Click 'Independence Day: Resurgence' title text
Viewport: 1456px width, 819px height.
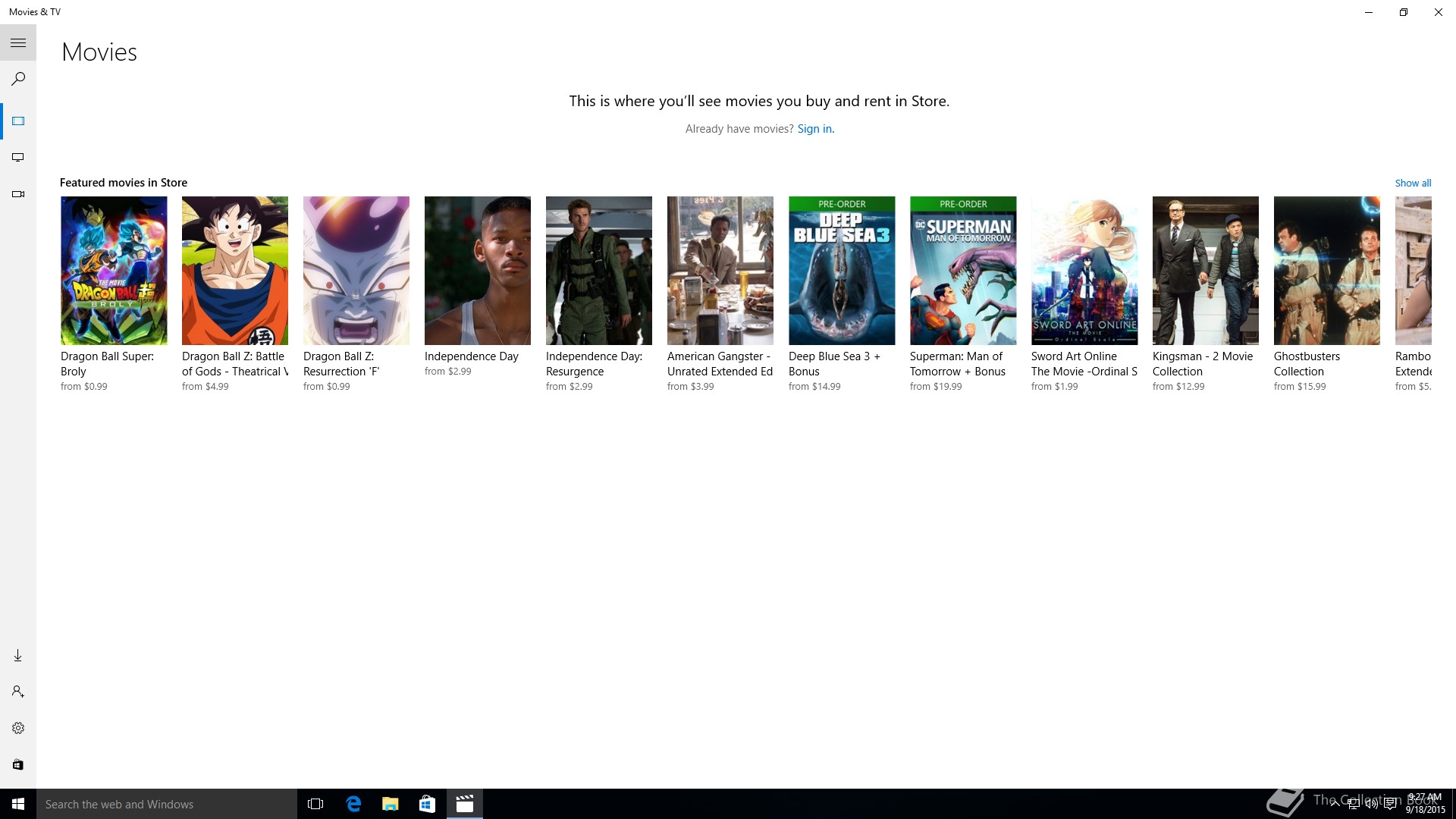(x=594, y=364)
